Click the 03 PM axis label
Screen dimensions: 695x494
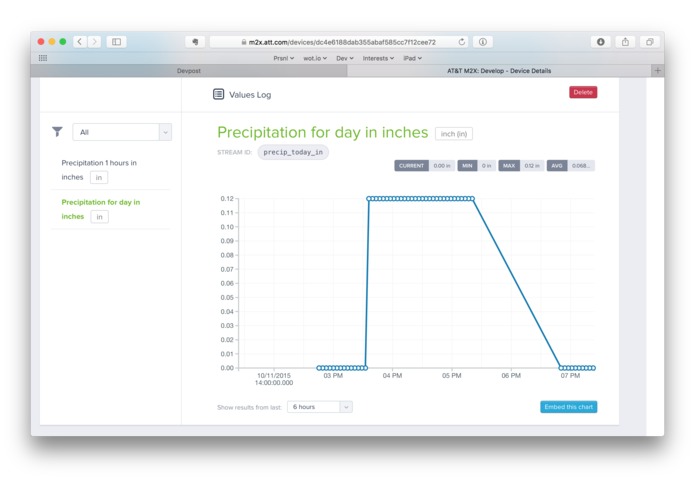point(333,376)
